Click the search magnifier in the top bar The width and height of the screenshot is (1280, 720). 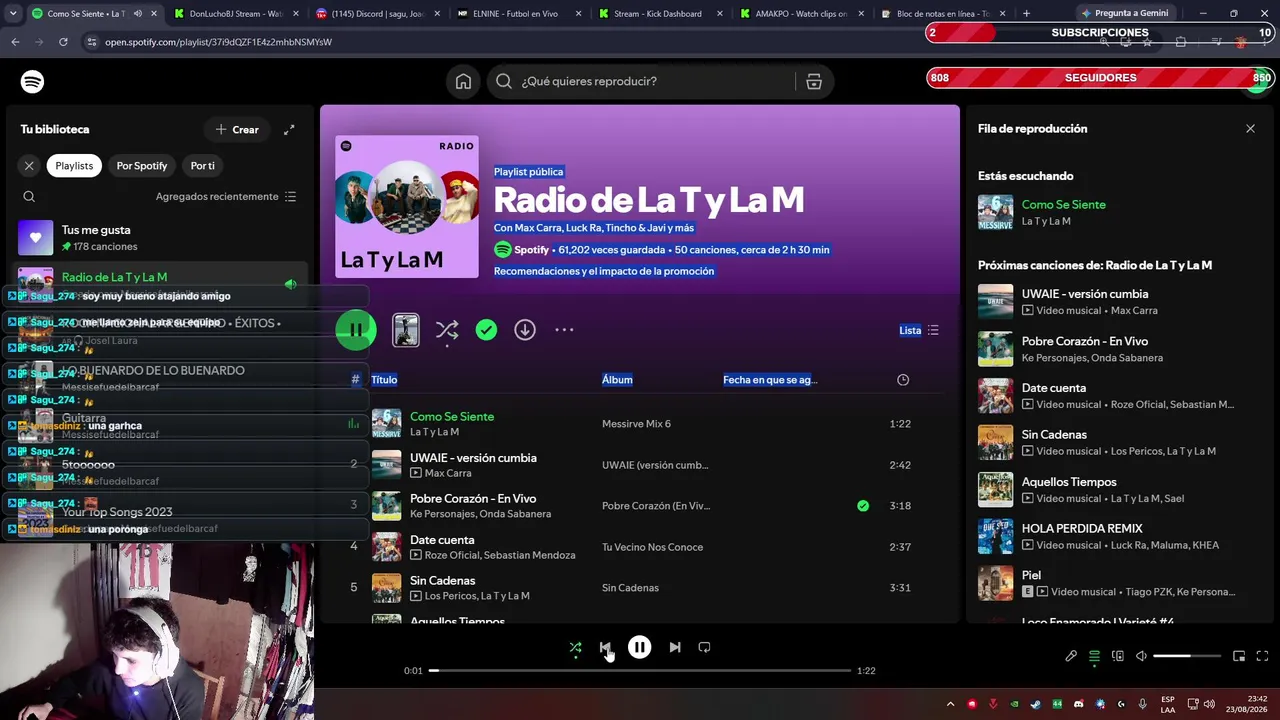pyautogui.click(x=504, y=82)
